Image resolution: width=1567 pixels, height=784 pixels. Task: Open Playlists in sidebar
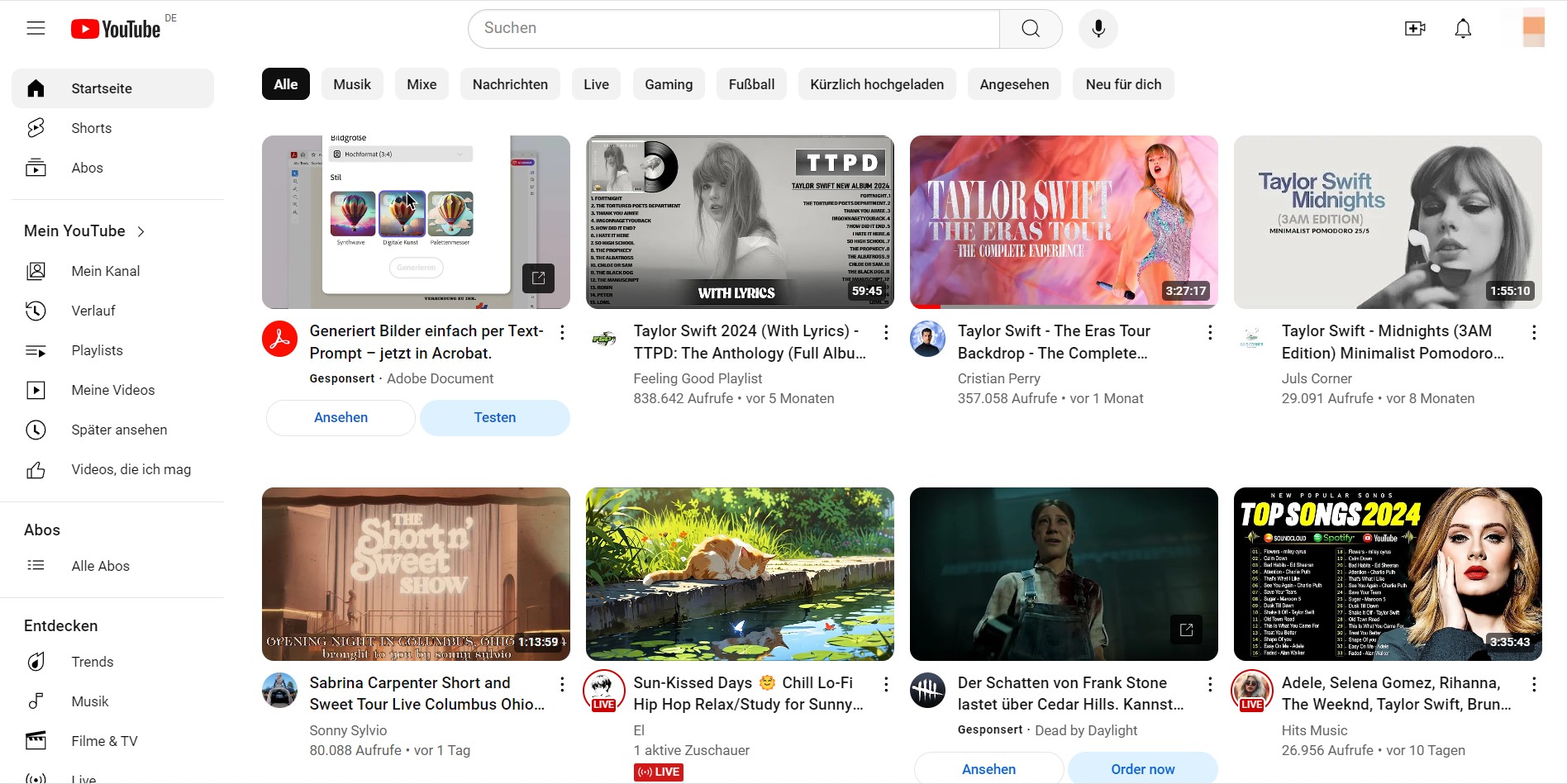[112, 350]
